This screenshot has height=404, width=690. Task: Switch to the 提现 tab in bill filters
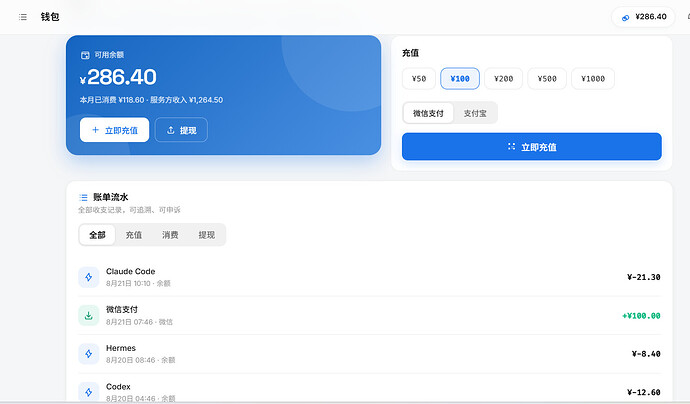[x=206, y=235]
